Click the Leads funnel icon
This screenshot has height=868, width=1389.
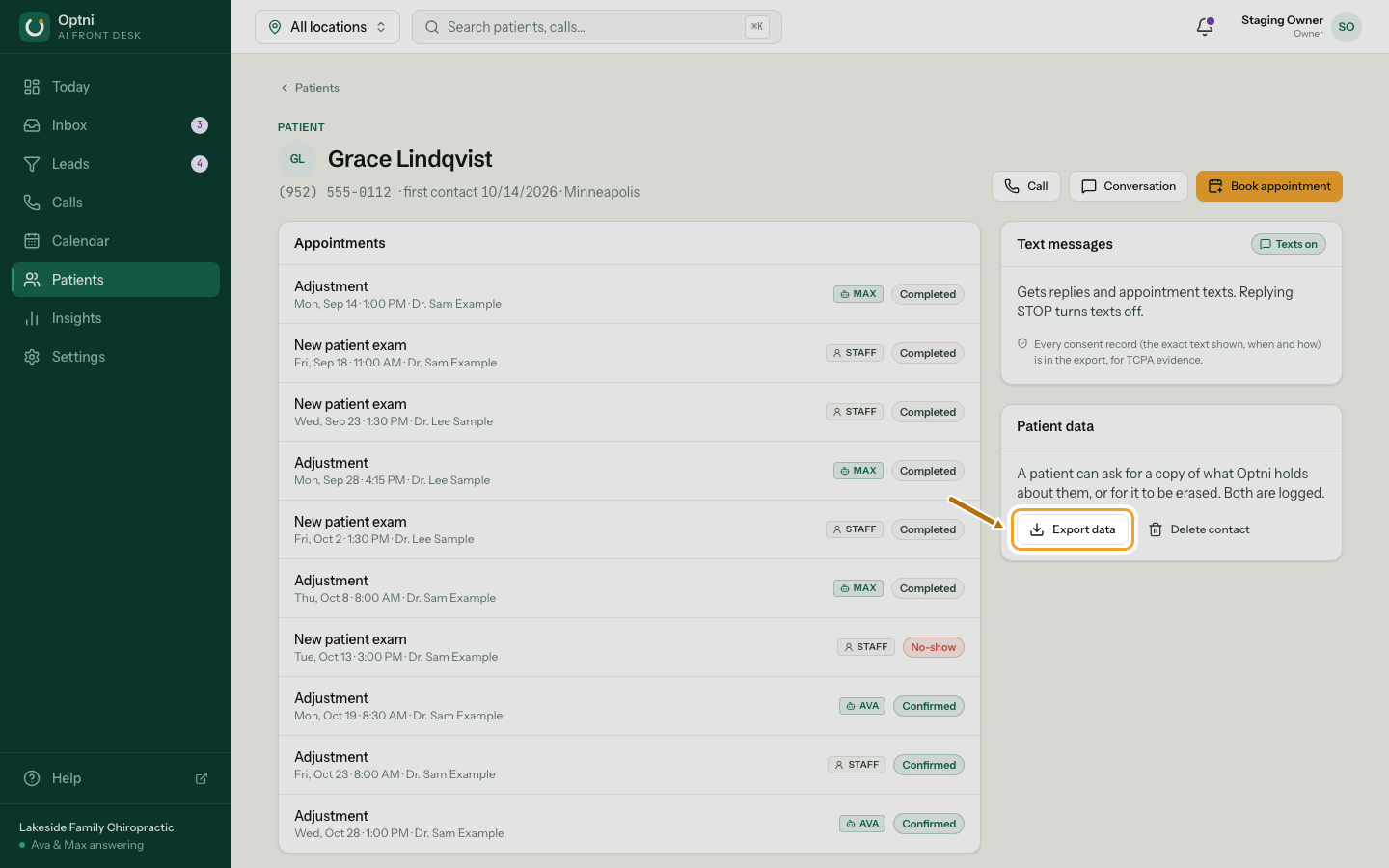pyautogui.click(x=32, y=164)
